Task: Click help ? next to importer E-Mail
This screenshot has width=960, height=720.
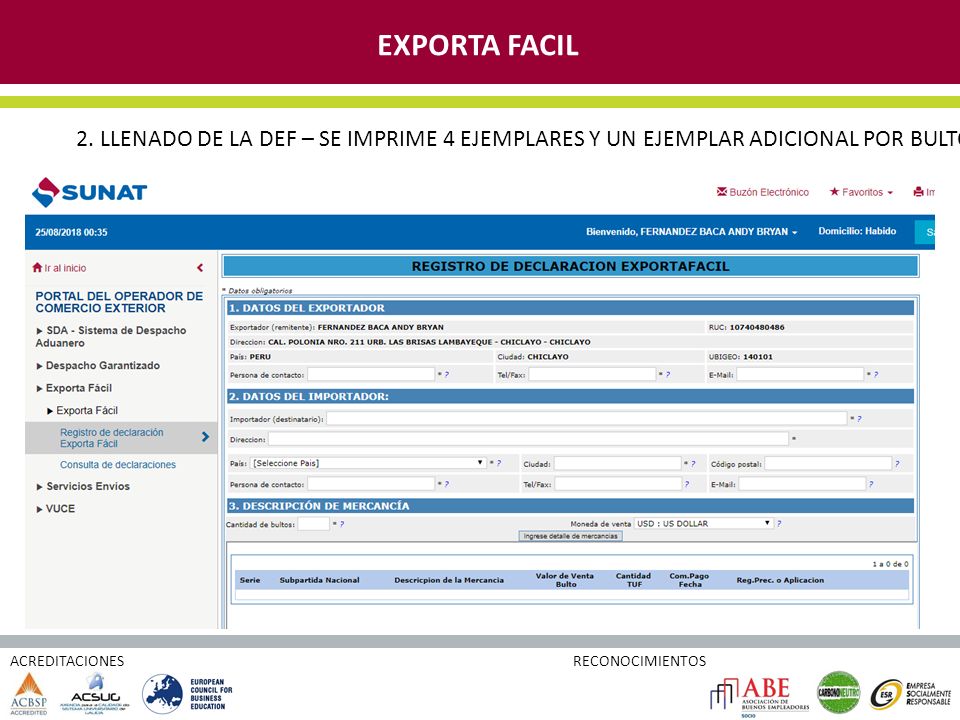Action: point(871,484)
